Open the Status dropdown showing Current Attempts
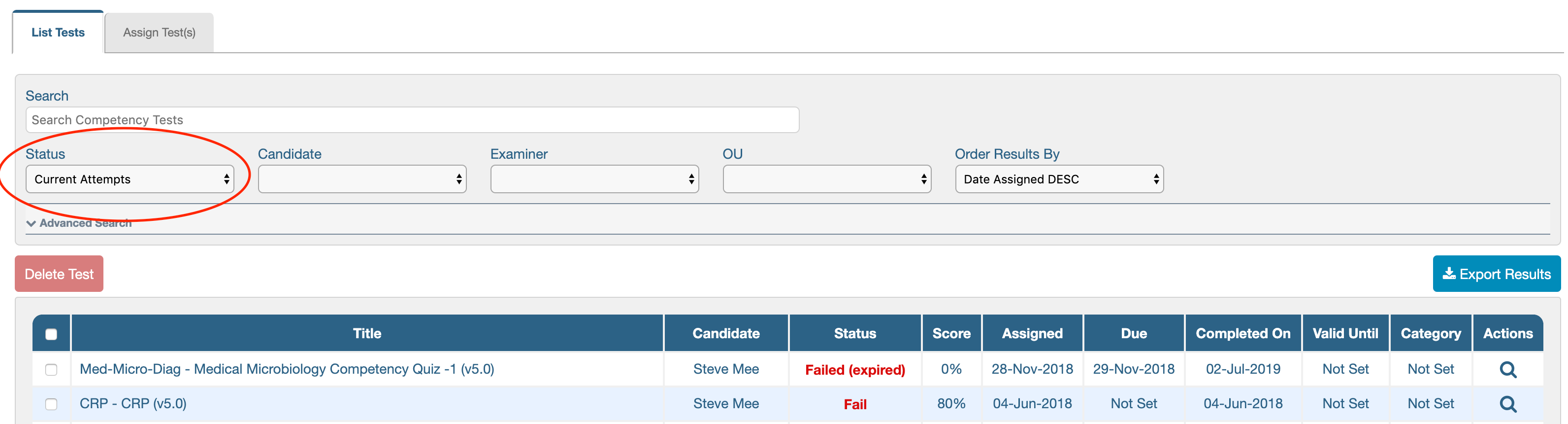Viewport: 1568px width, 424px height. tap(130, 179)
